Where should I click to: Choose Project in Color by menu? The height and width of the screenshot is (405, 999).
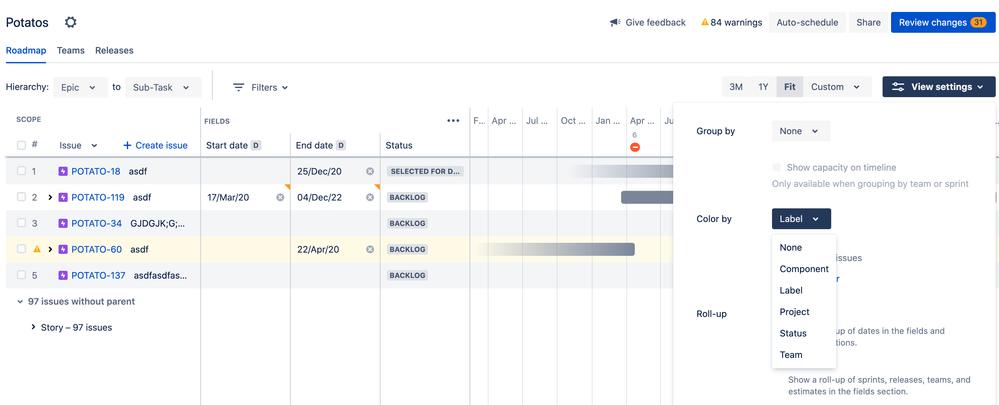coord(804,312)
